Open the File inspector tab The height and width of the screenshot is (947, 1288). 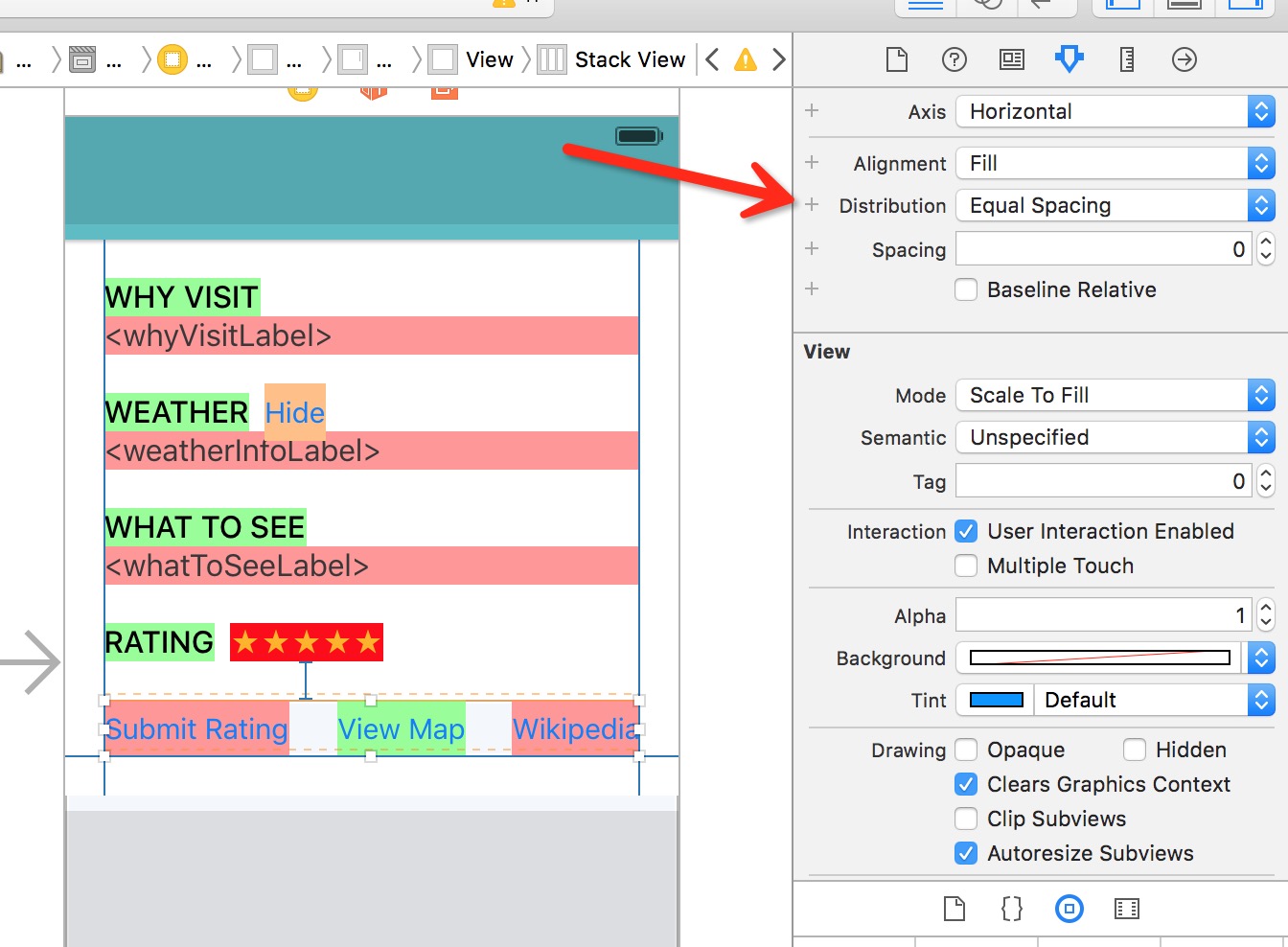896,59
